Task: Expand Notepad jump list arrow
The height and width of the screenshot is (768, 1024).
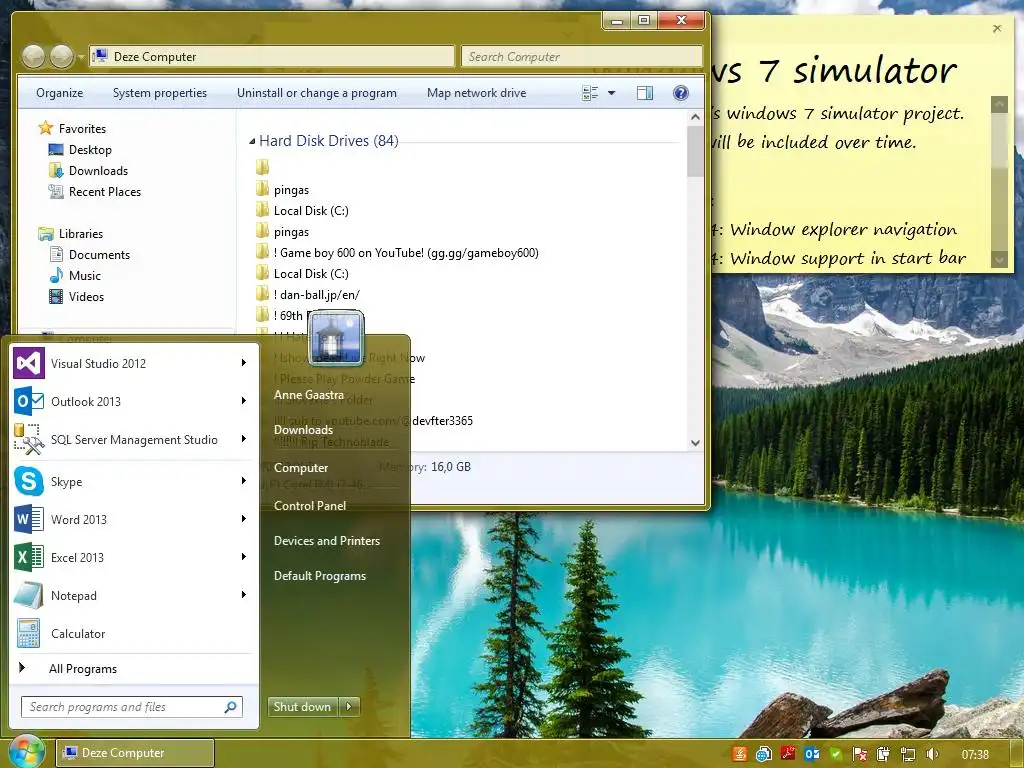Action: [x=244, y=594]
